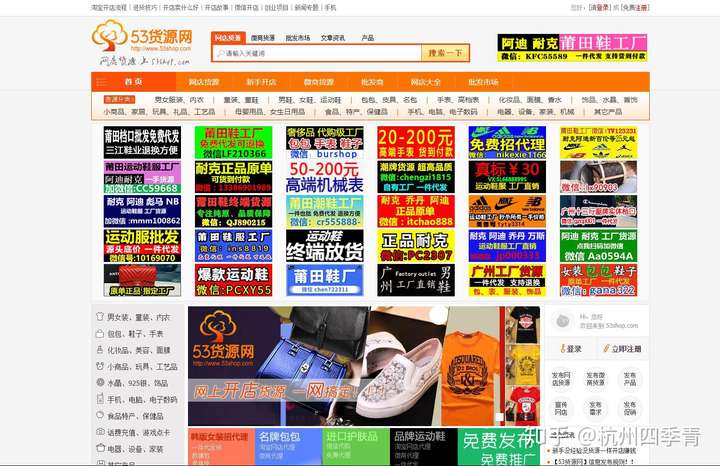Viewport: 720px width, 466px height.
Task: Open the 运动服批发 ad banner
Action: 142,246
